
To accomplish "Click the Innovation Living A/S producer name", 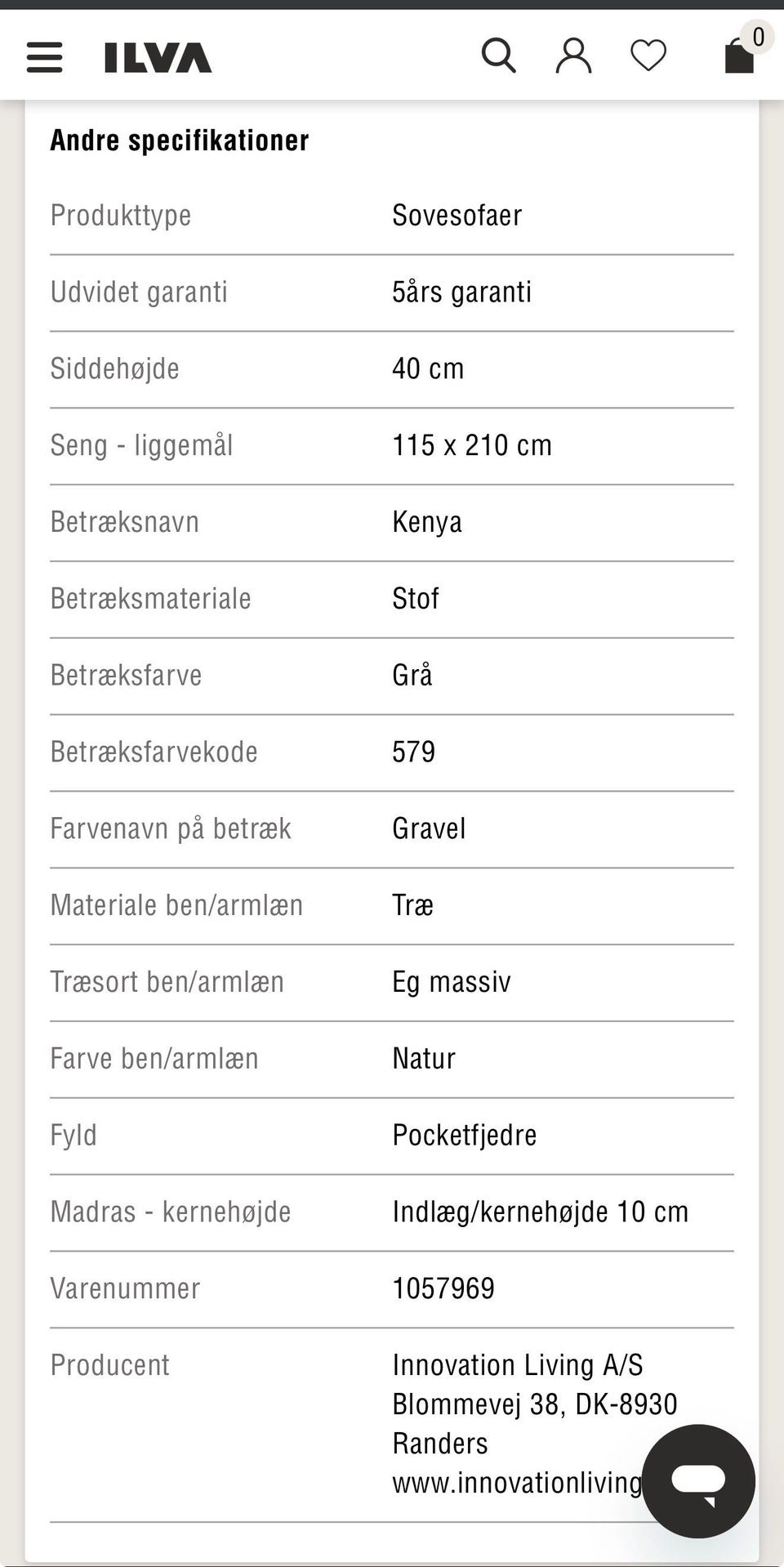I will coord(517,1364).
